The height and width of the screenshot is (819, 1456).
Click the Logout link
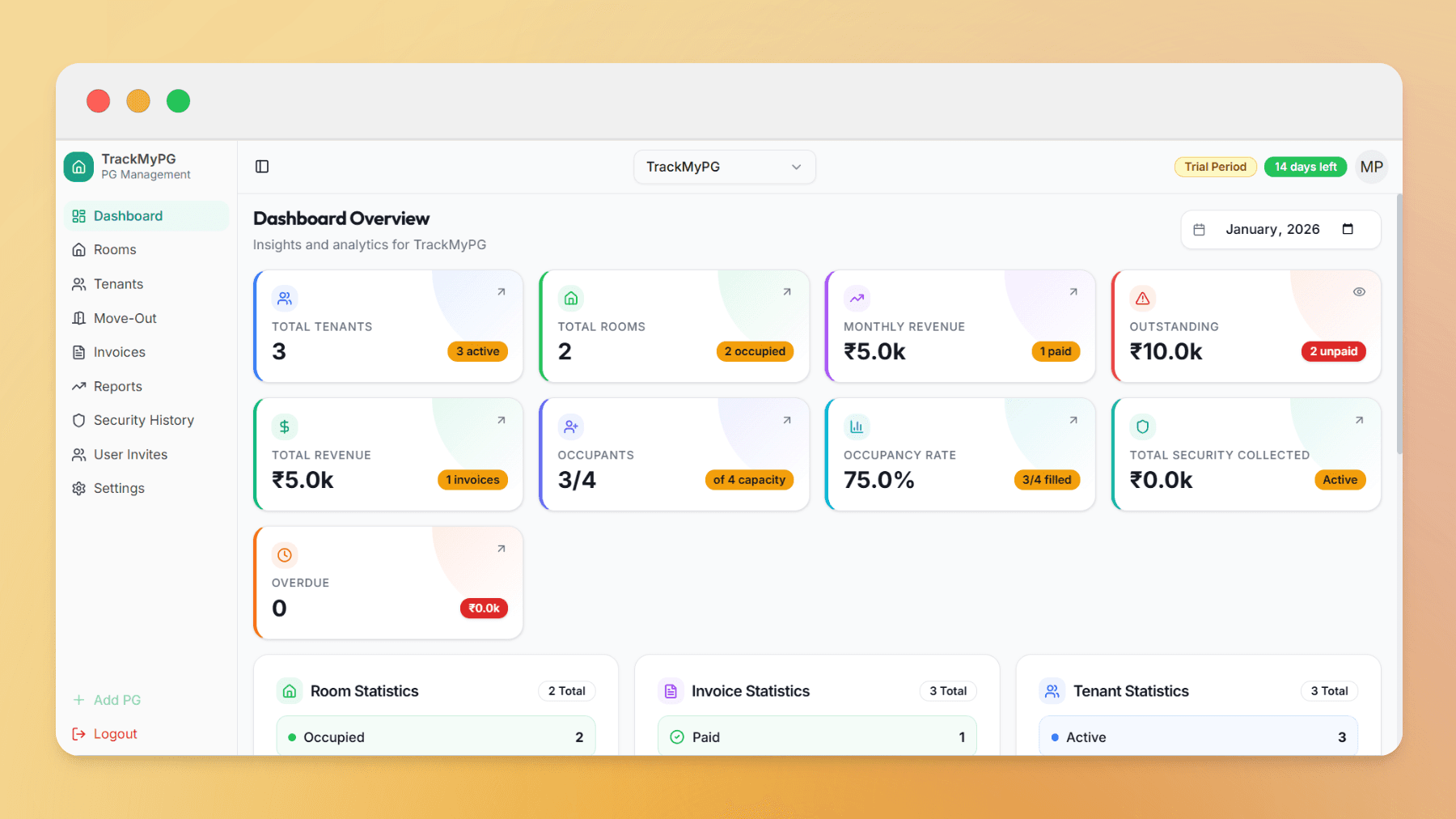[x=104, y=733]
